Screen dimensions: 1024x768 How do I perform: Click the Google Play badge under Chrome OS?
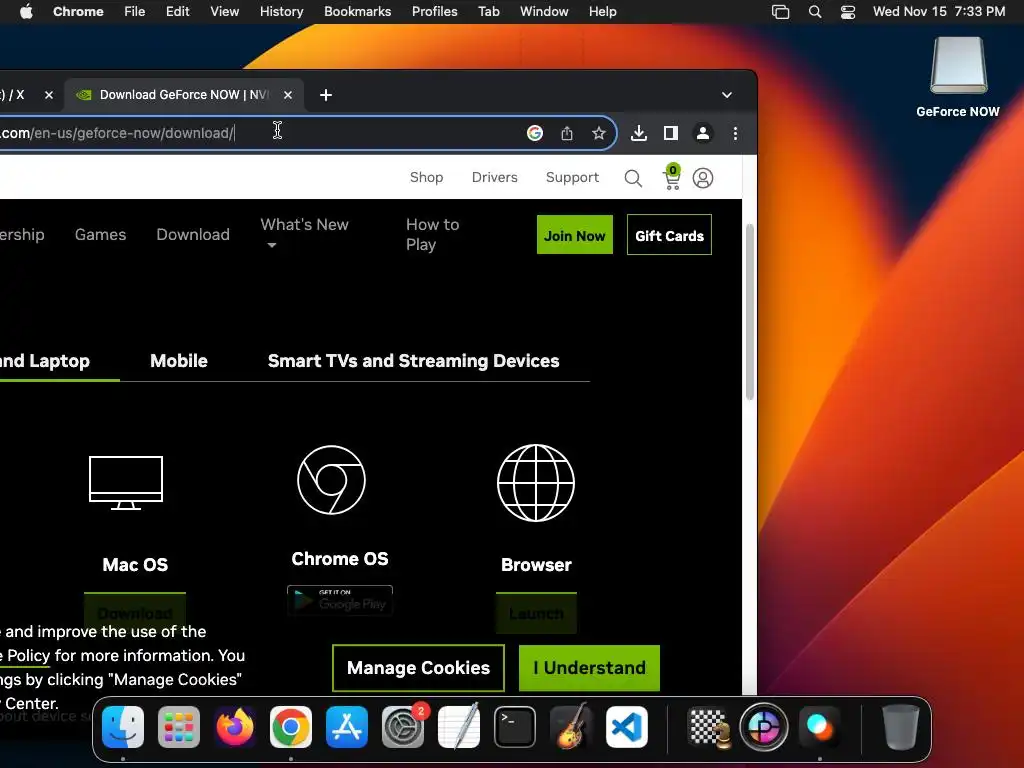click(x=340, y=600)
